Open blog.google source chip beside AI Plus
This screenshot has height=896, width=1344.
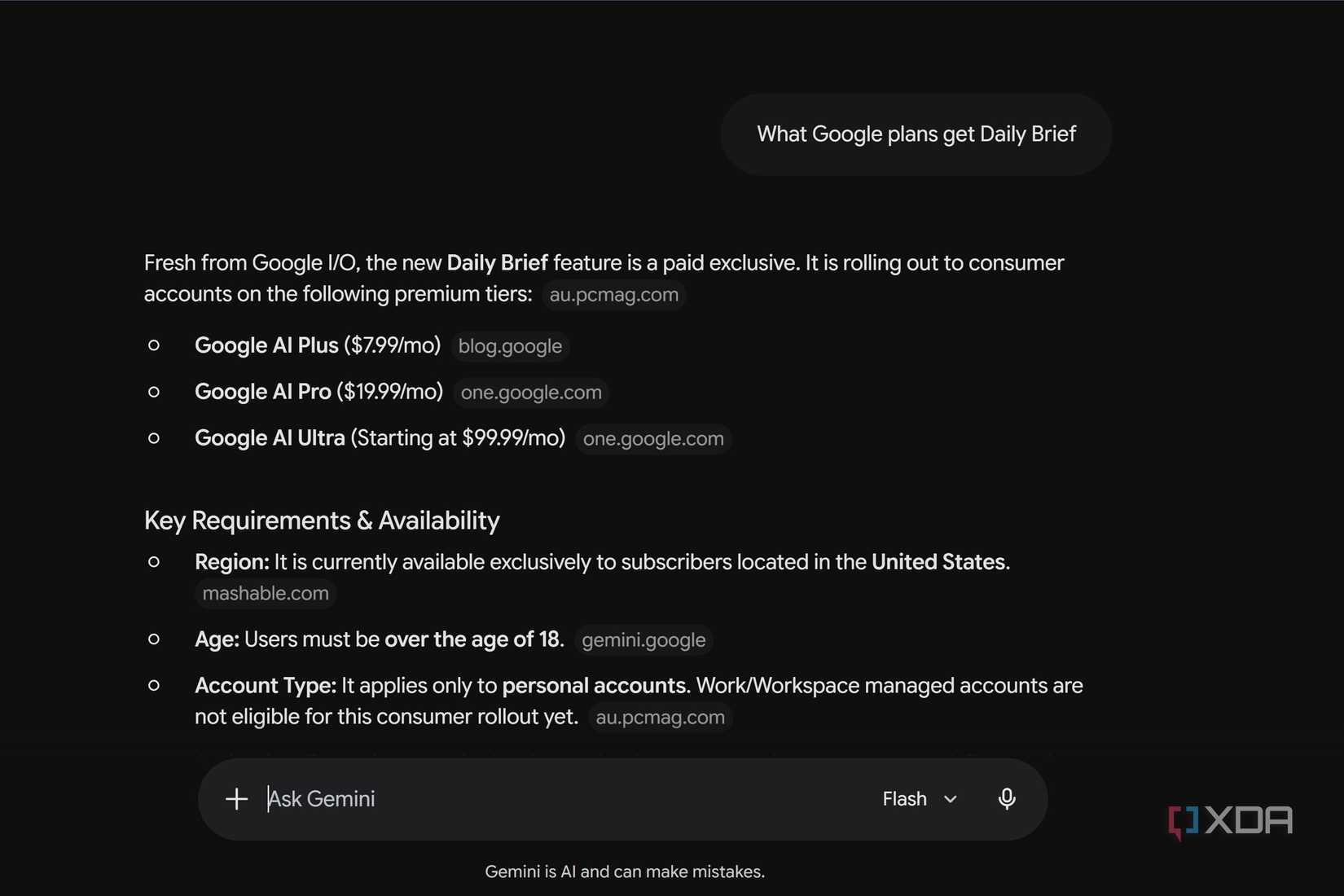pyautogui.click(x=510, y=346)
